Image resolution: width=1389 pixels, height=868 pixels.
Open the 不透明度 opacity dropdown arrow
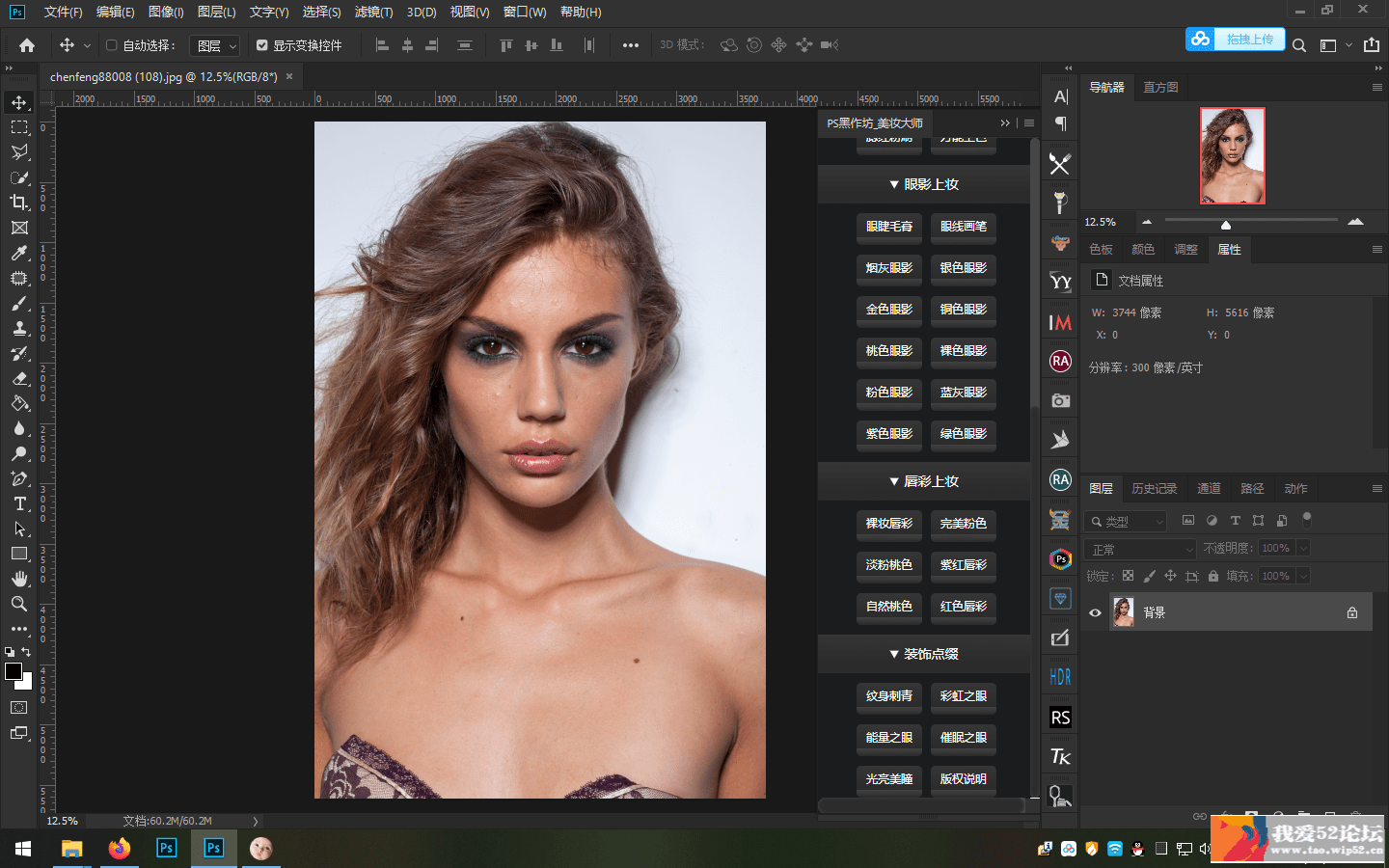pyautogui.click(x=1303, y=548)
